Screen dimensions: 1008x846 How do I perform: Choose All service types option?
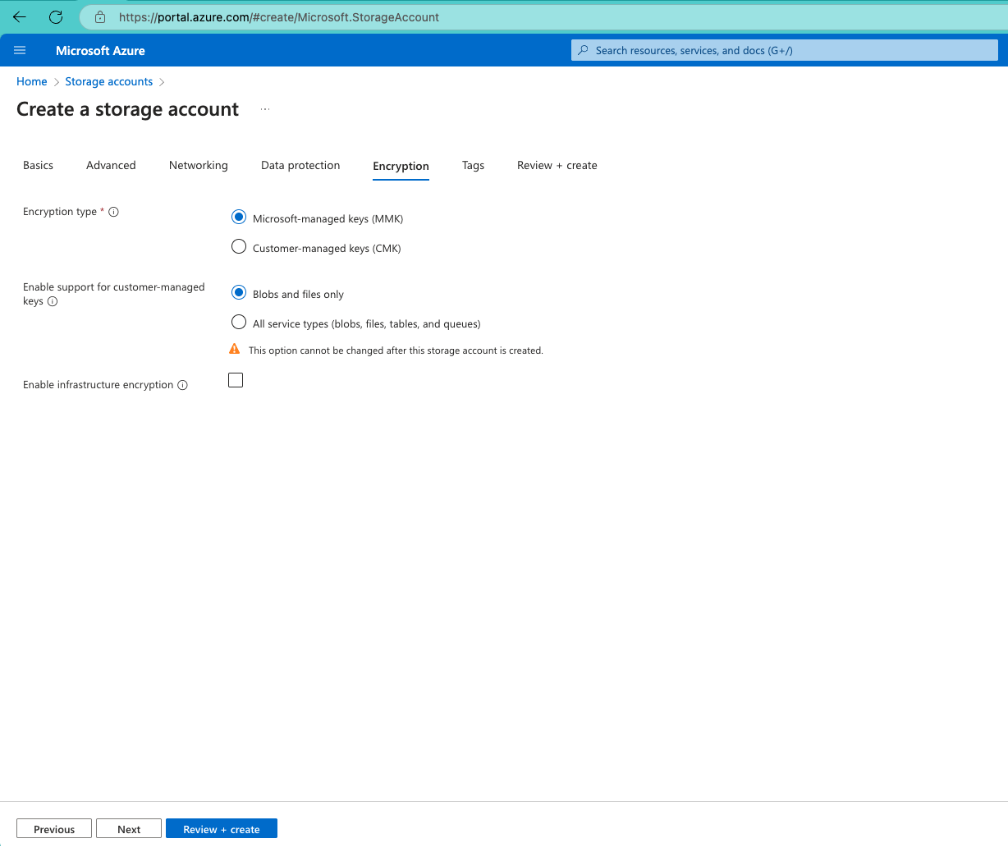point(238,322)
